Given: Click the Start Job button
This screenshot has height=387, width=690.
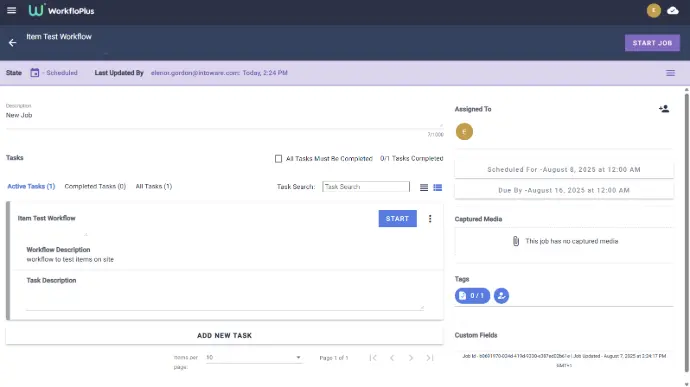Looking at the screenshot, I should 652,43.
